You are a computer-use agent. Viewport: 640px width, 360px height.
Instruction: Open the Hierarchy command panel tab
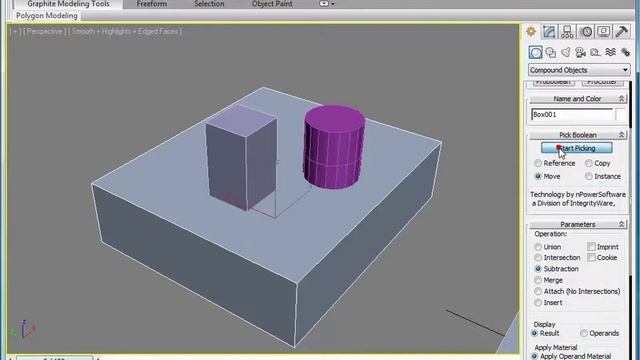(567, 31)
